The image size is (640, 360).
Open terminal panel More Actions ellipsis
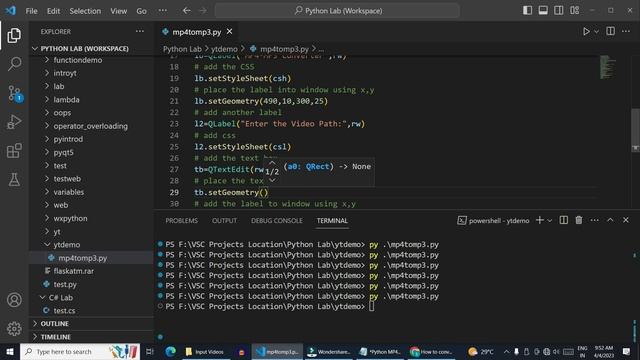point(594,220)
